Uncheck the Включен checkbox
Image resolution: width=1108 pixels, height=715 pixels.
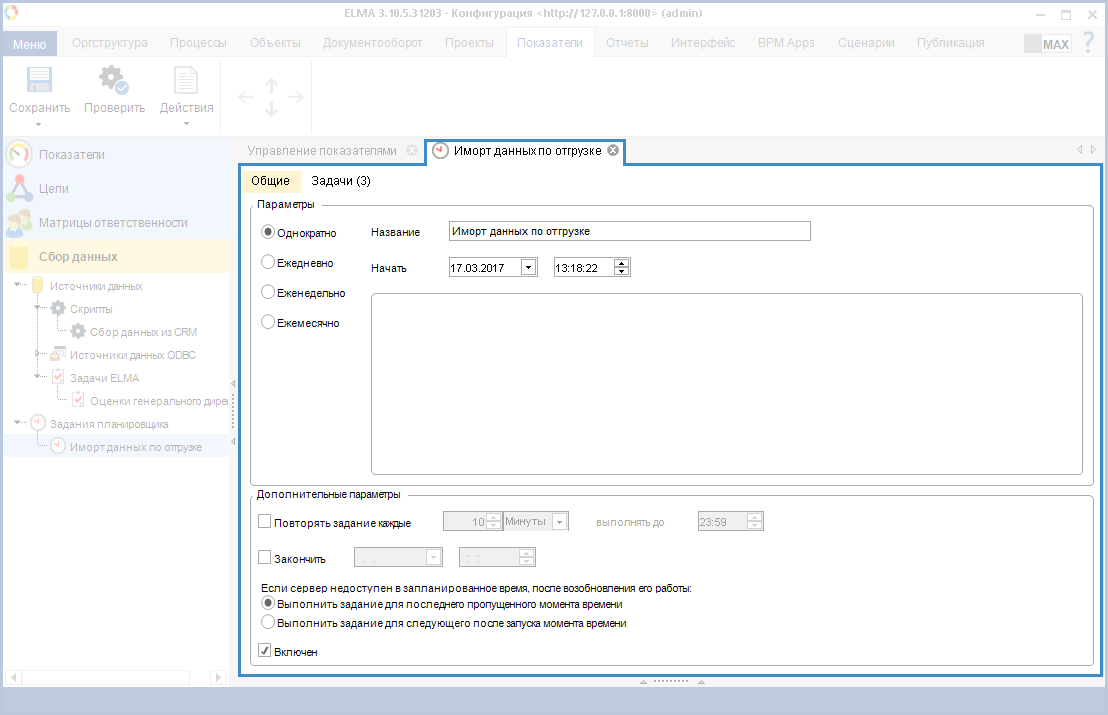click(265, 651)
